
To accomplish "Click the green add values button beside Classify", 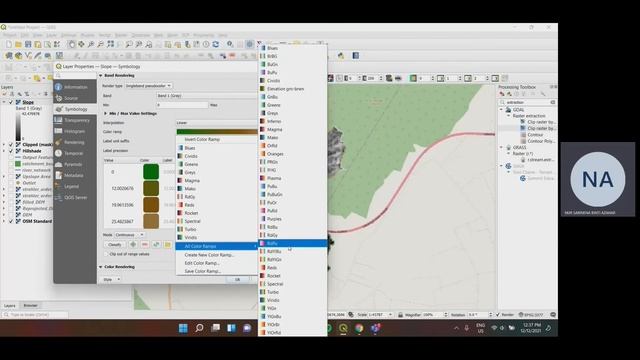I will 133,244.
